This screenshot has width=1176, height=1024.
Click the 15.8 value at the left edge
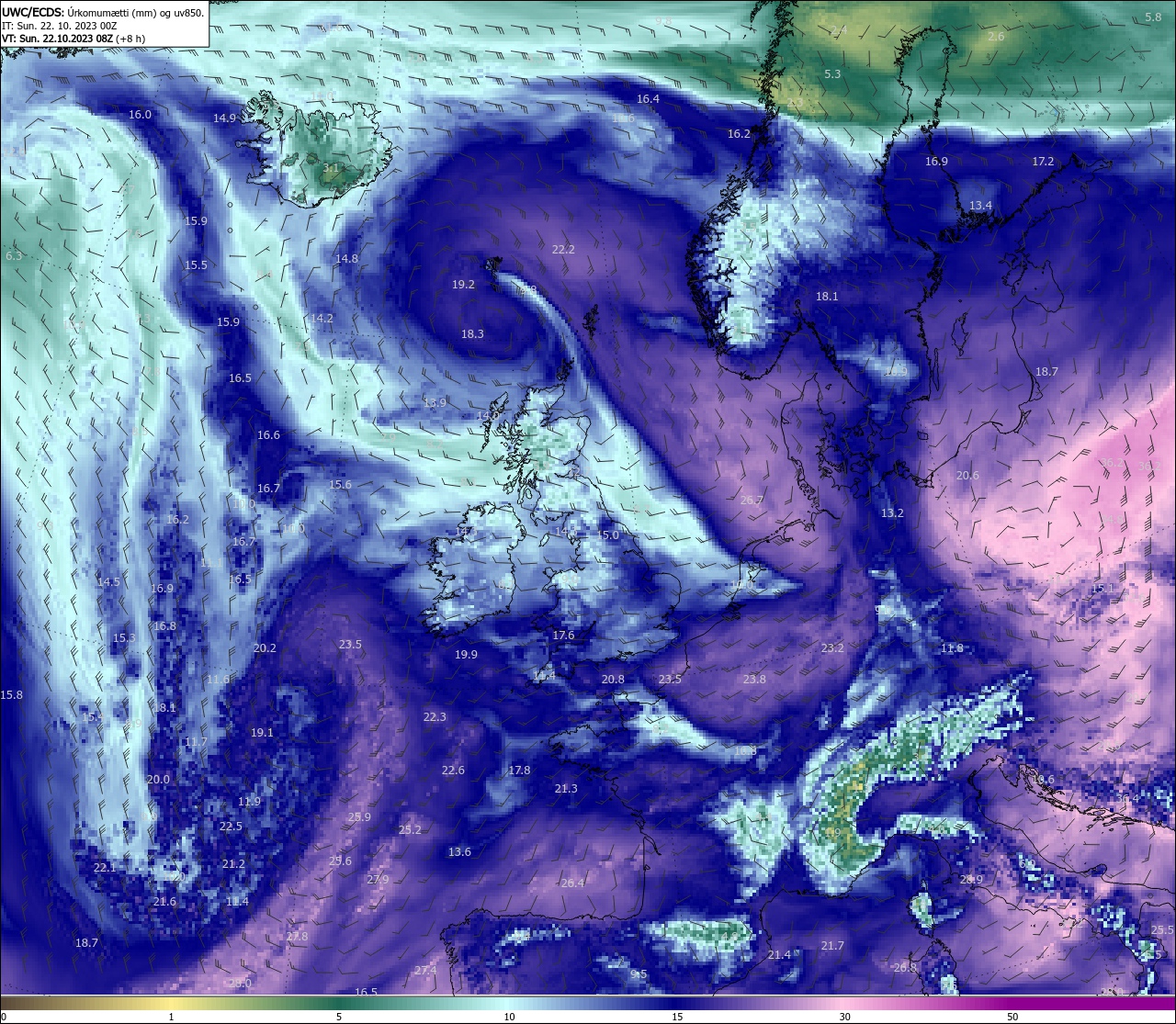pyautogui.click(x=12, y=695)
